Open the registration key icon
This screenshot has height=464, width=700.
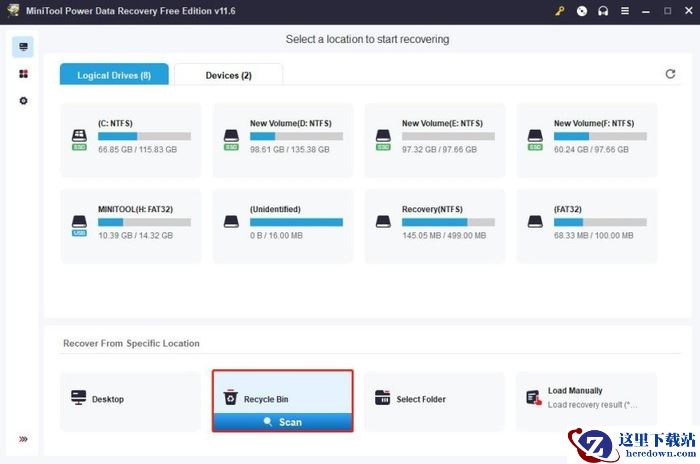coord(560,11)
